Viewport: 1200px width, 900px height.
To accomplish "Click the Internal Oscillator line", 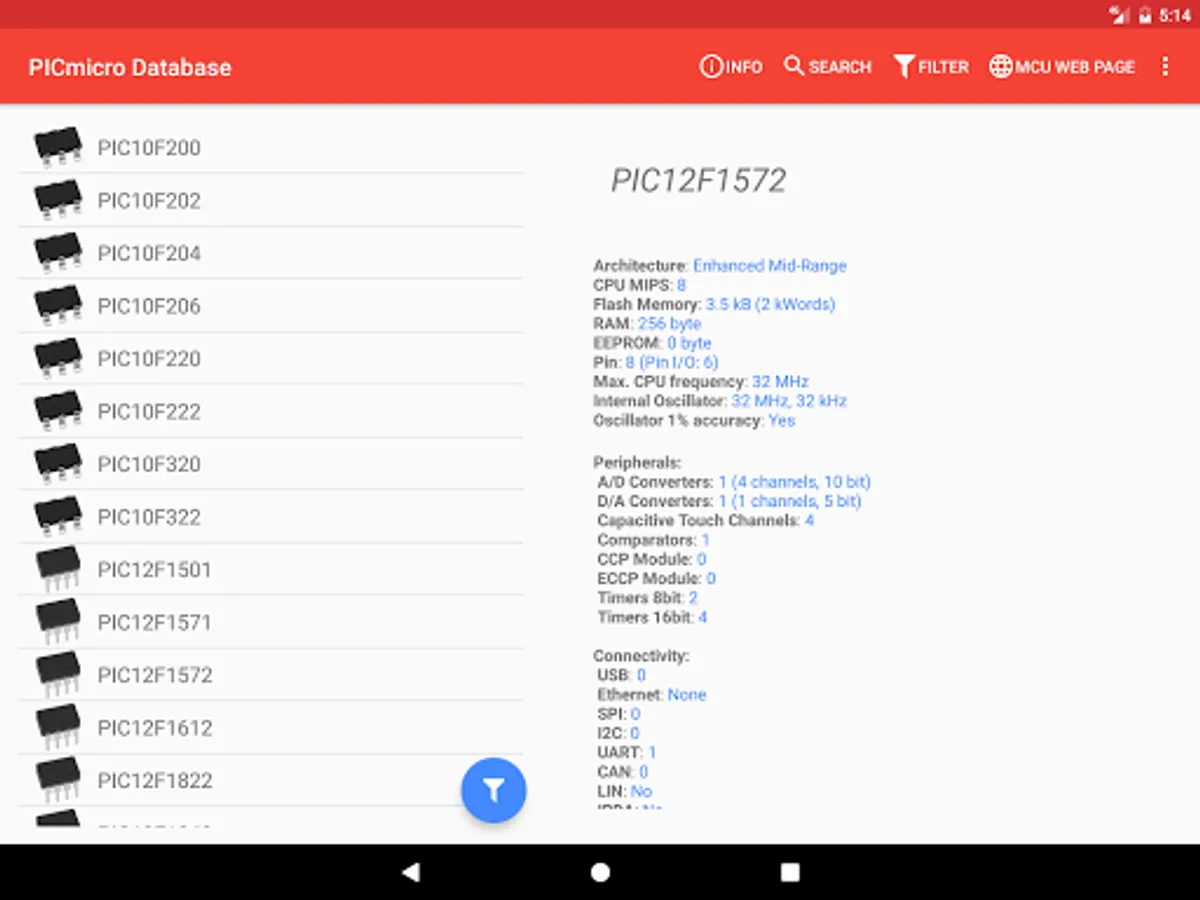I will tap(720, 401).
